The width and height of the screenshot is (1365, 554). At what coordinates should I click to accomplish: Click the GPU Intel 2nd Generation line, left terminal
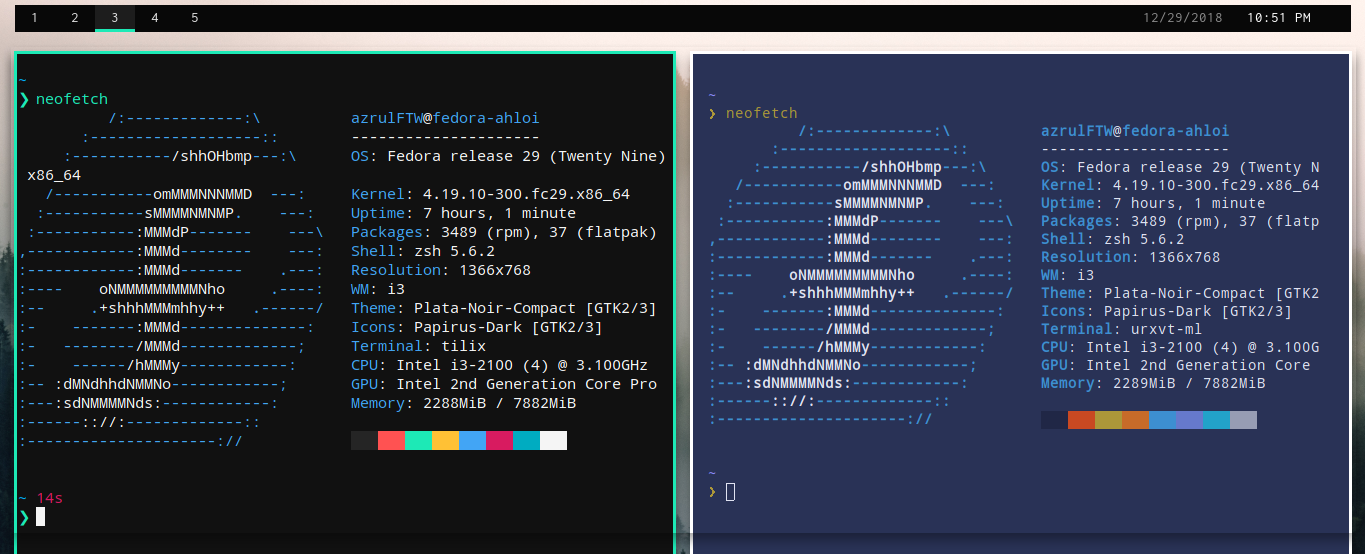pos(504,384)
